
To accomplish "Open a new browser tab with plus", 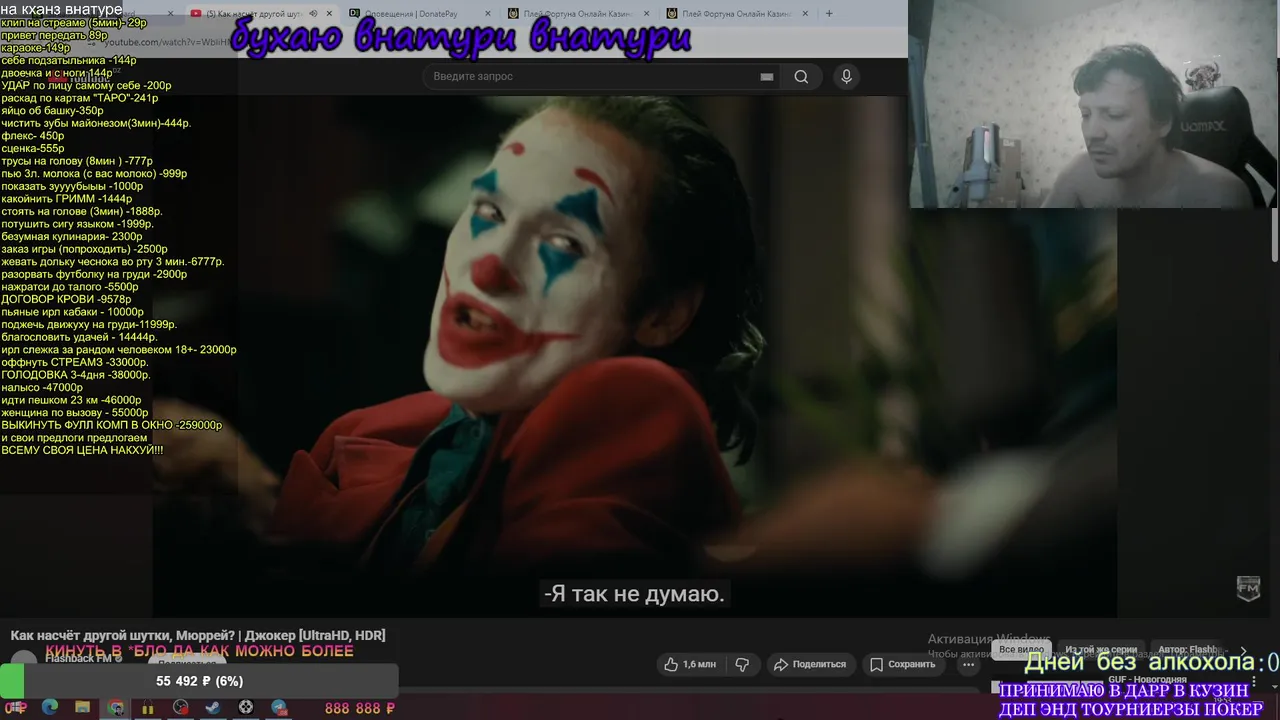I will 829,14.
